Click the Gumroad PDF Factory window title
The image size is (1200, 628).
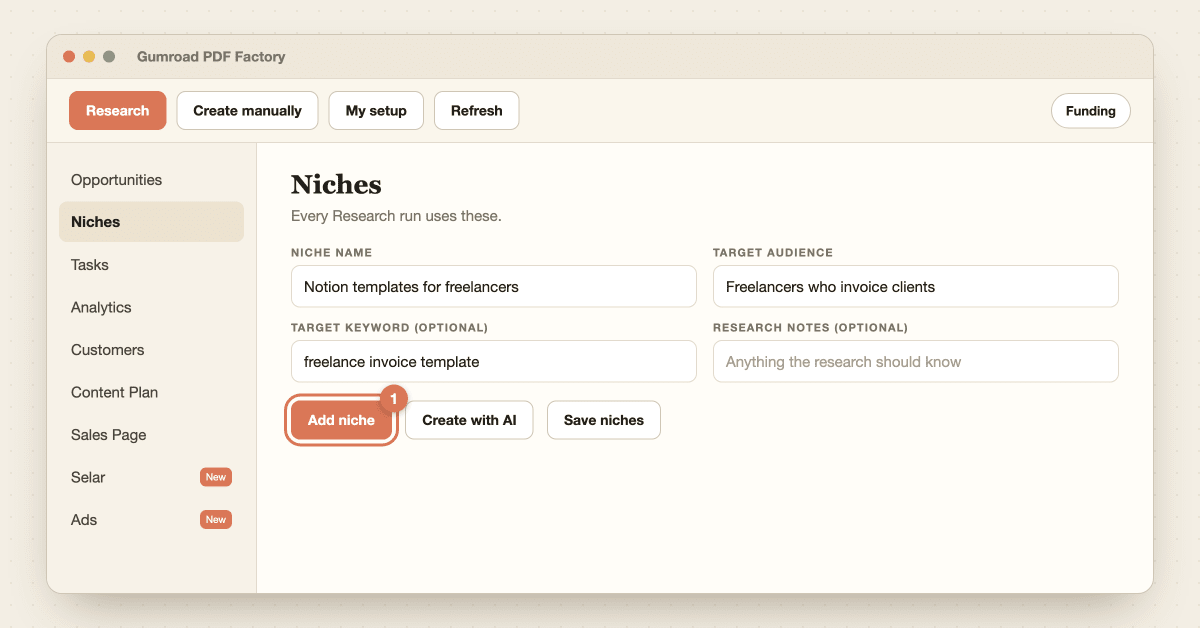[211, 57]
